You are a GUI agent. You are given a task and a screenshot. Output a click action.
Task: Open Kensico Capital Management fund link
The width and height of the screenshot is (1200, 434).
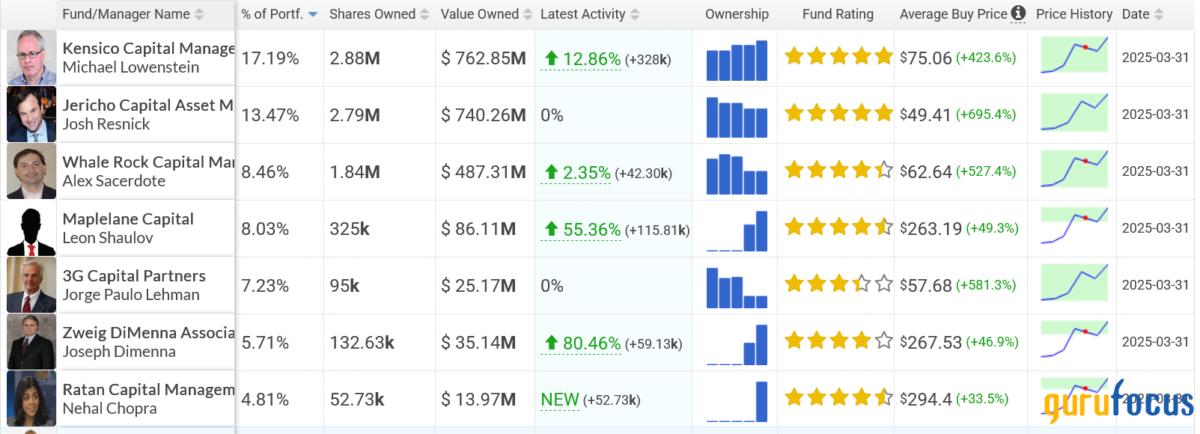(x=148, y=48)
